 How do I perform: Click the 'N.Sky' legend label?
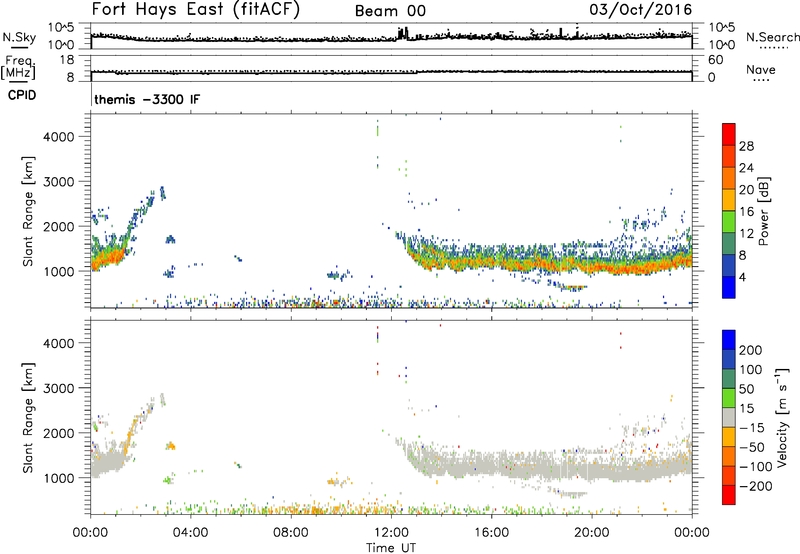(x=19, y=37)
